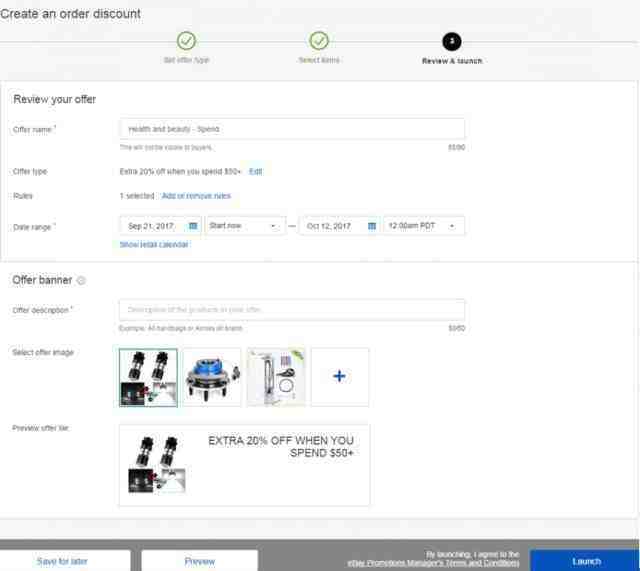The height and width of the screenshot is (571, 640).
Task: Click Edit next to the offer type
Action: point(256,171)
